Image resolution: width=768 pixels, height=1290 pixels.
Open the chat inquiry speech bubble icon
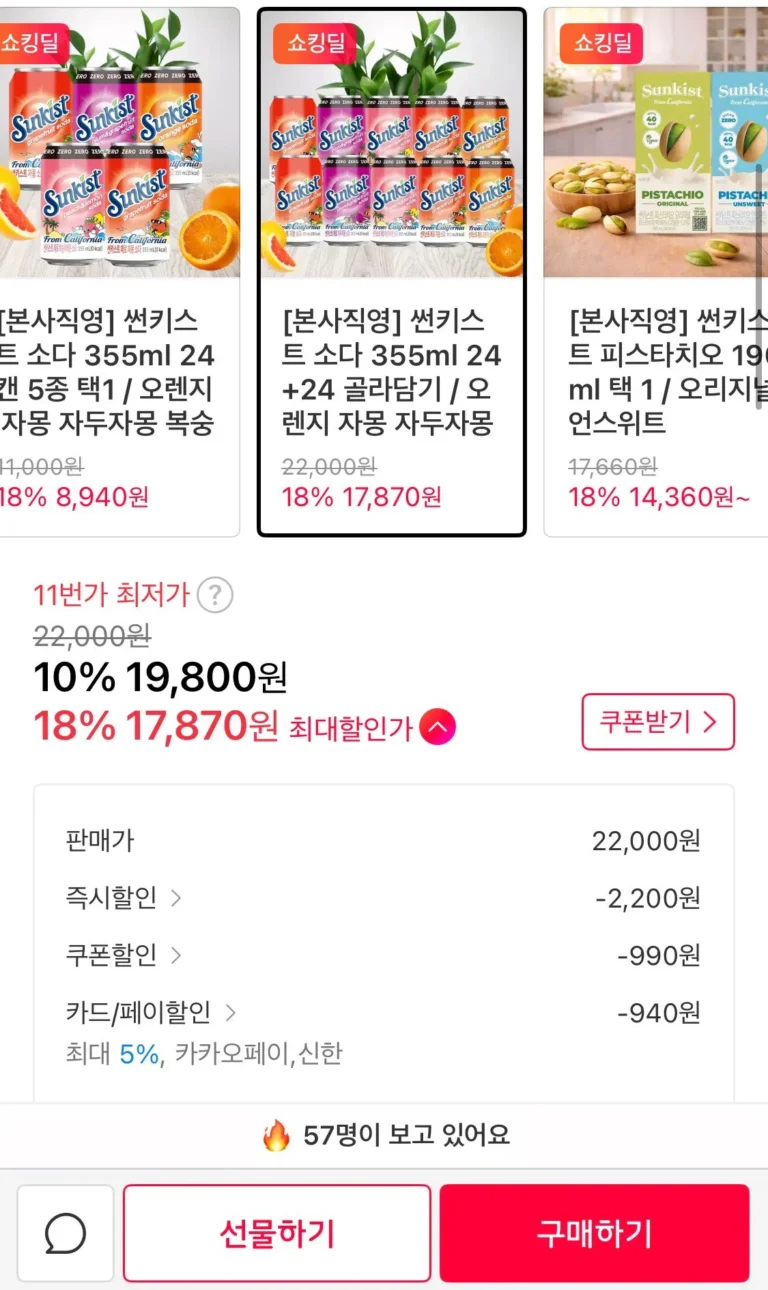coord(66,1233)
